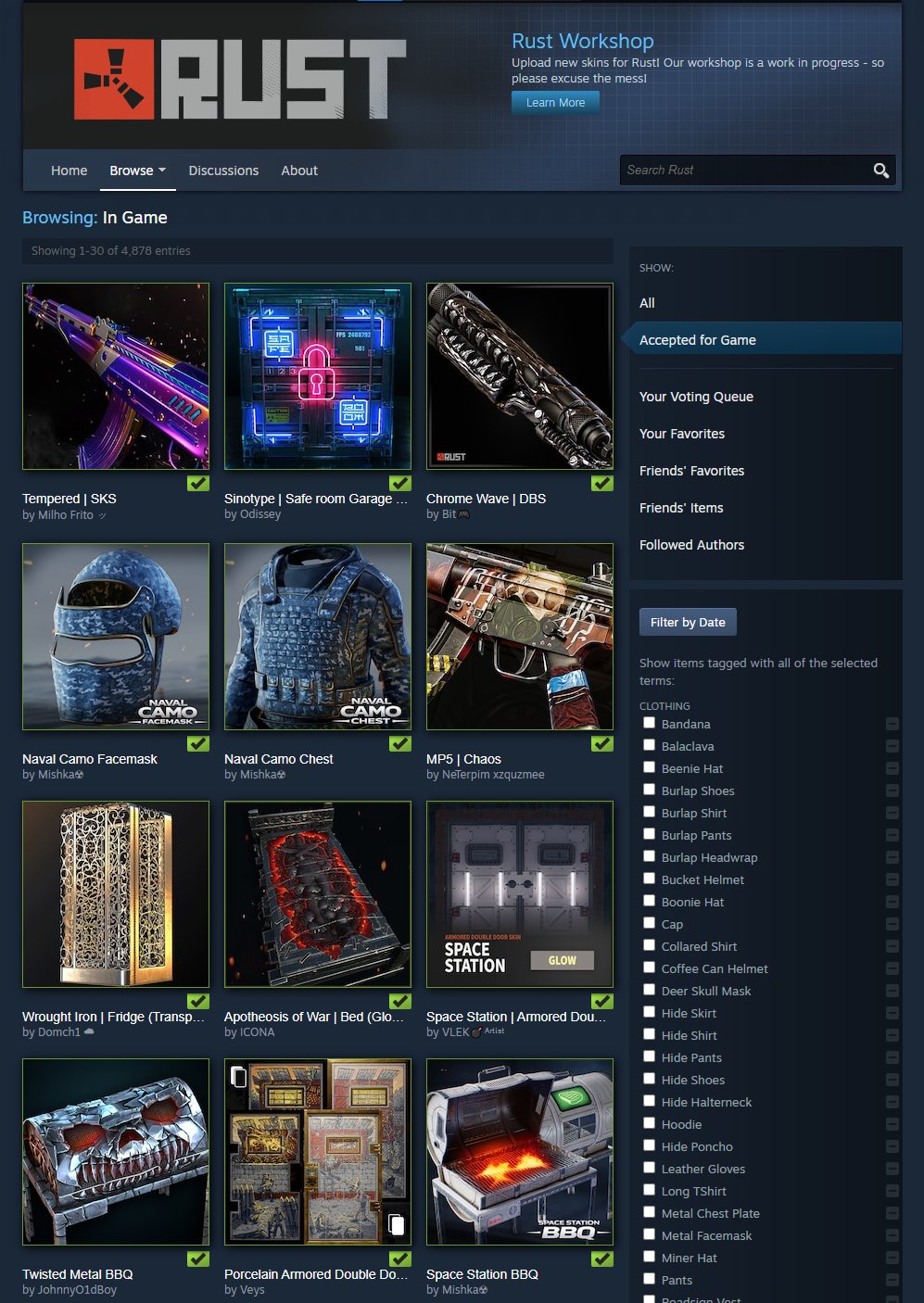Image resolution: width=924 pixels, height=1303 pixels.
Task: Open the Twisted Metal BBQ title link
Action: (78, 1274)
